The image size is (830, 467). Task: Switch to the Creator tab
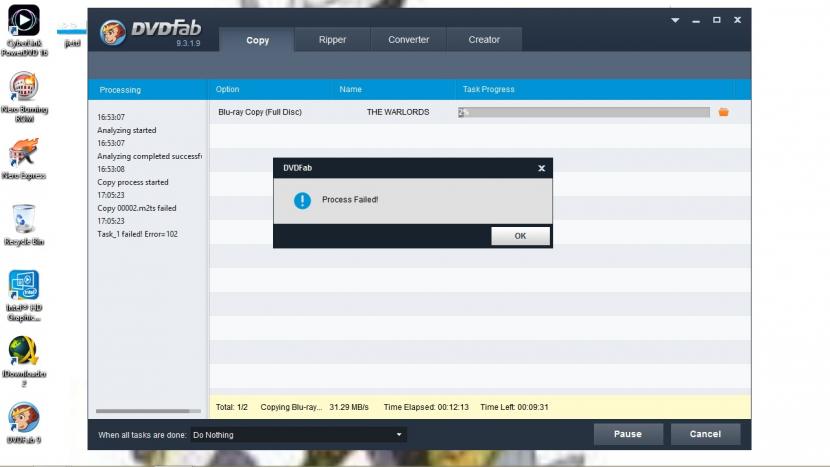(484, 40)
